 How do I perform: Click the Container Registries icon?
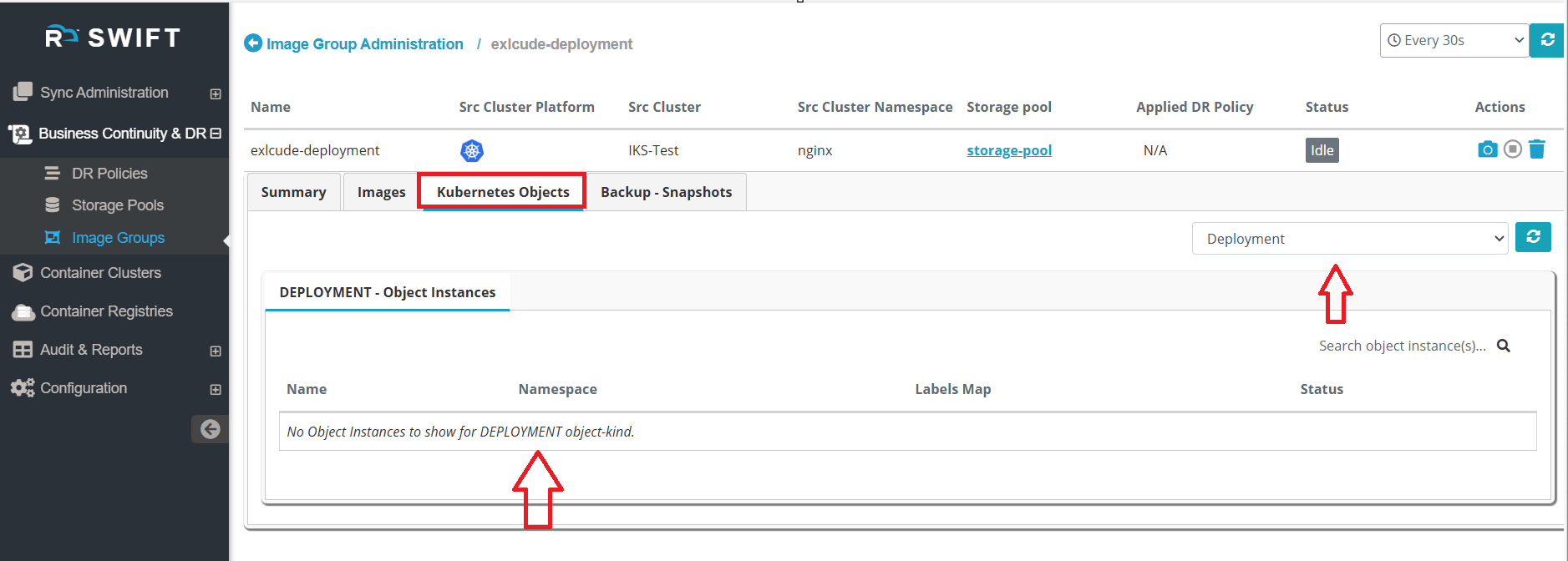point(23,312)
